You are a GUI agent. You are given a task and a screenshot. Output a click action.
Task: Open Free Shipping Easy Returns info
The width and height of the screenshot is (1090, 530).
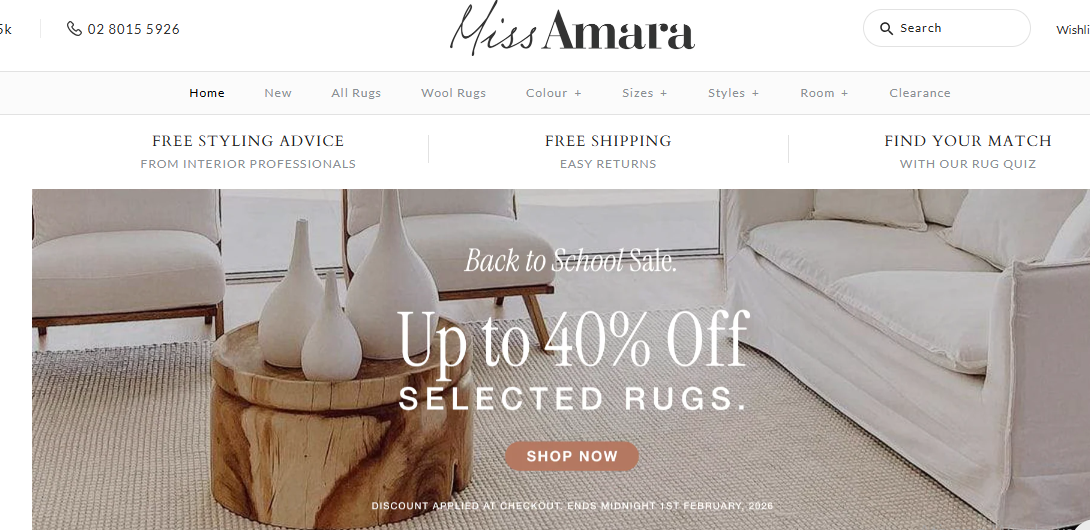608,152
